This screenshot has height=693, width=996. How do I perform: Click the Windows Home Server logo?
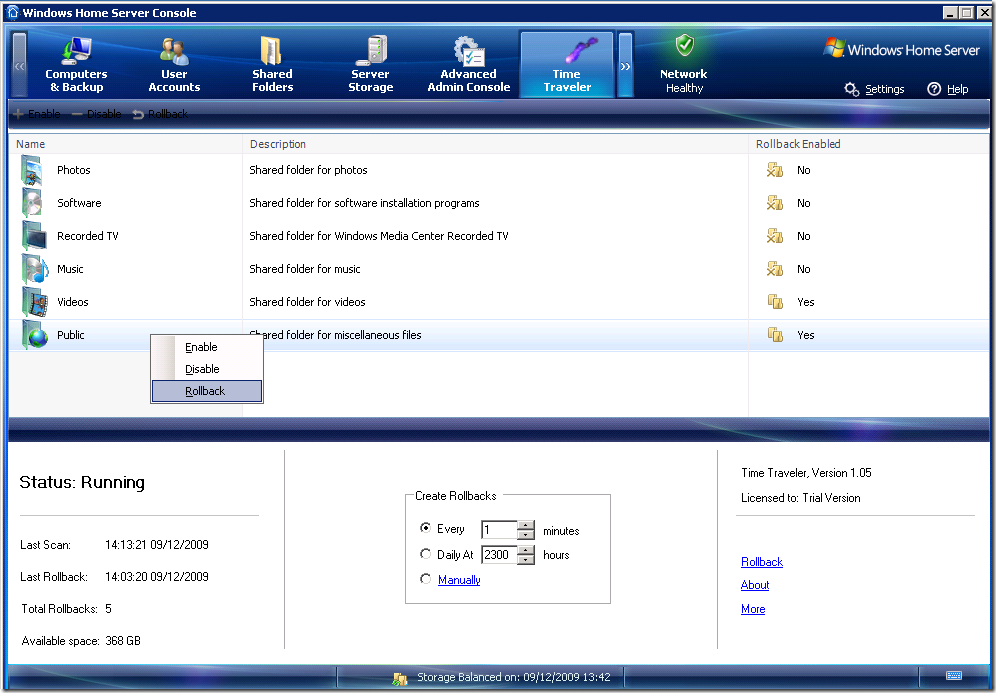coord(901,50)
